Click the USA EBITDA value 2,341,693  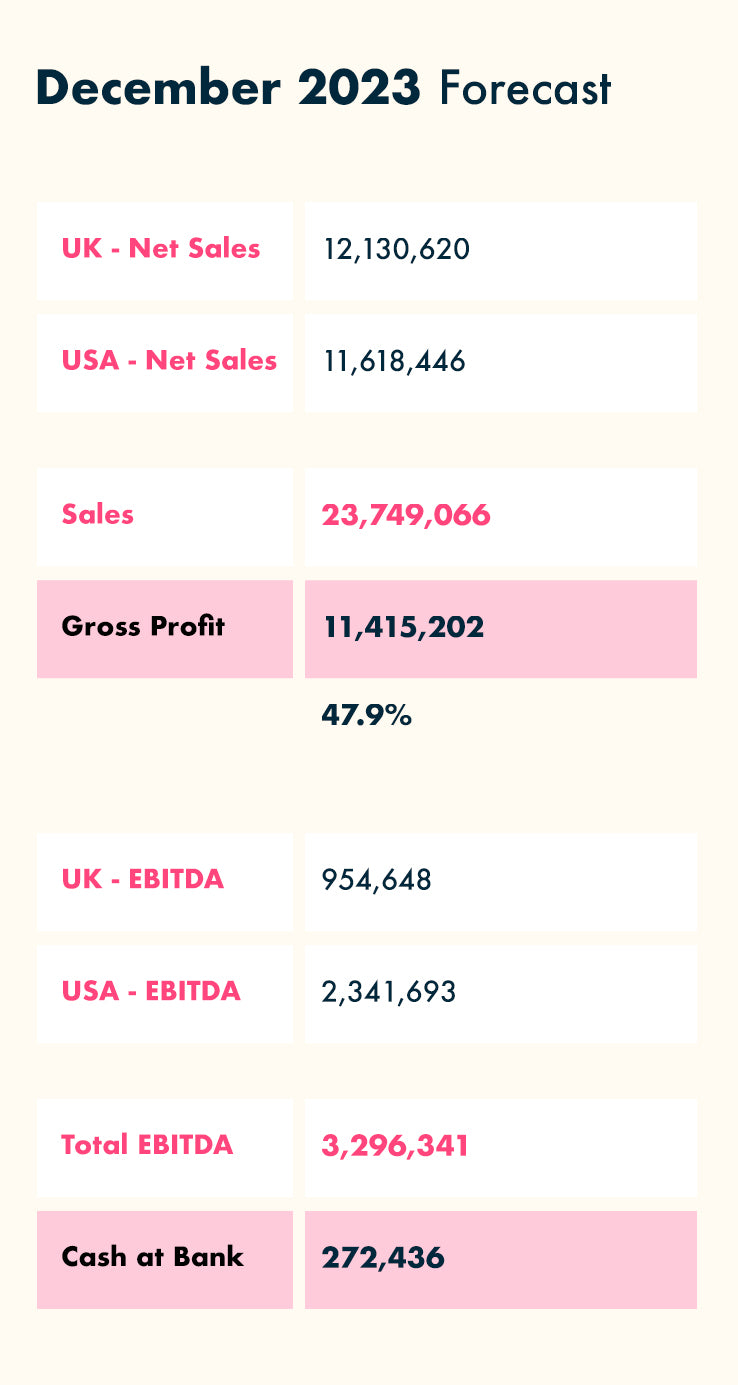click(x=389, y=993)
